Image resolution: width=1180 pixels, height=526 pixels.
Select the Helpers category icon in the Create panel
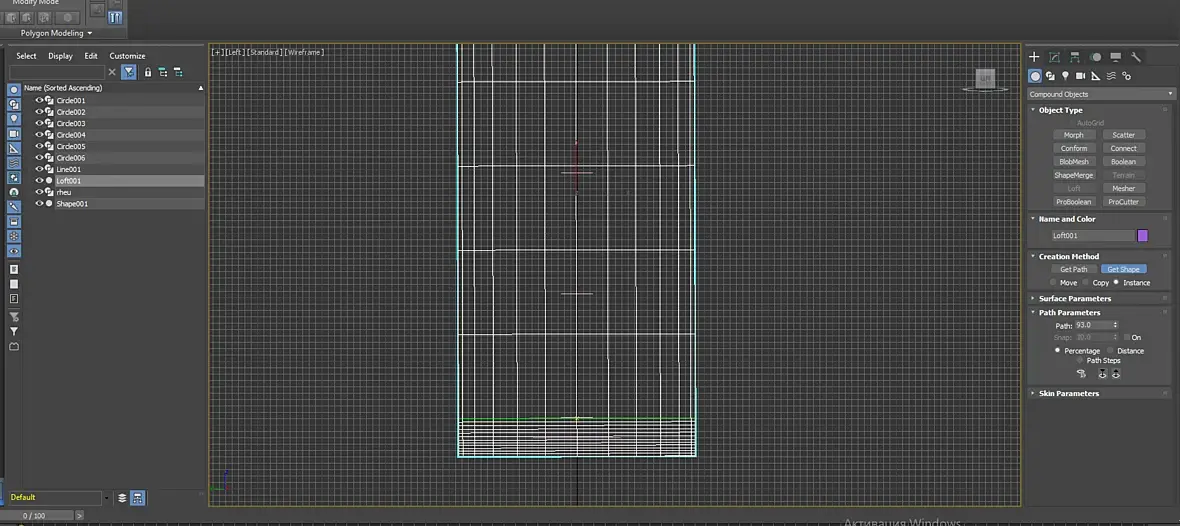pos(1096,76)
